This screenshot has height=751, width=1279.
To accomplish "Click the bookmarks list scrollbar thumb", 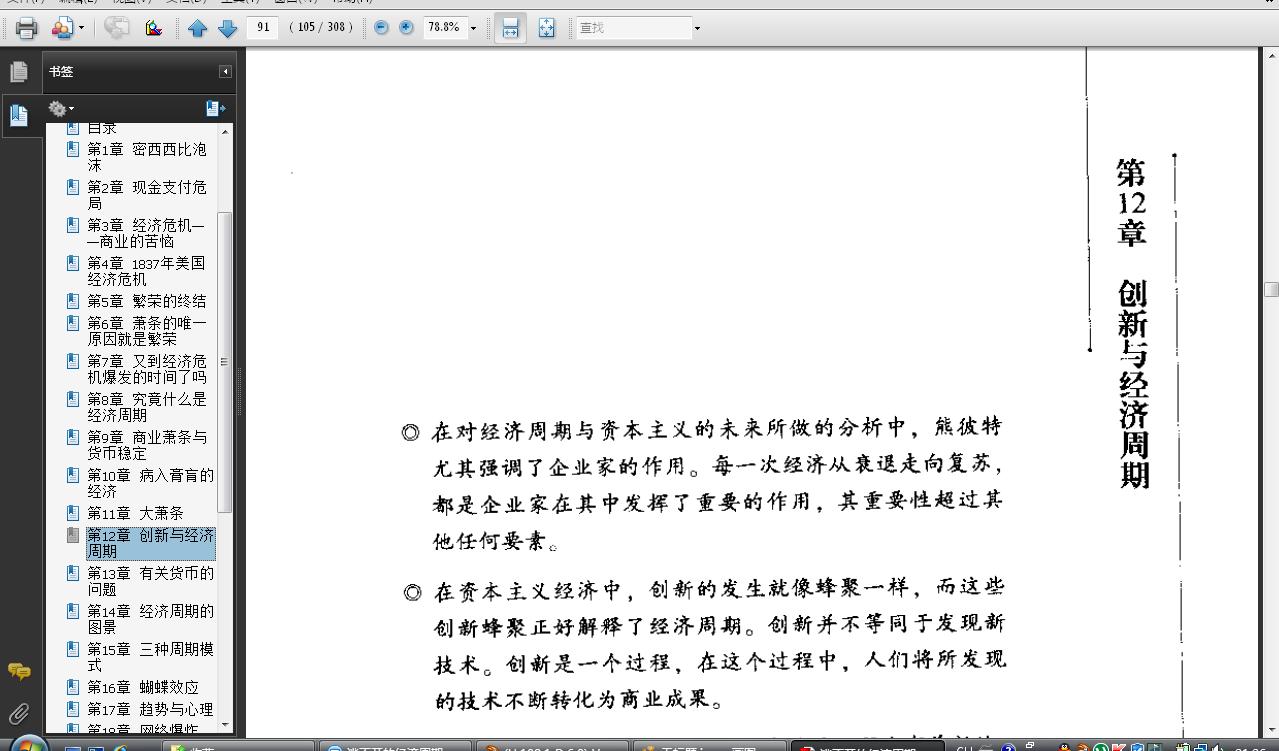I will click(225, 362).
